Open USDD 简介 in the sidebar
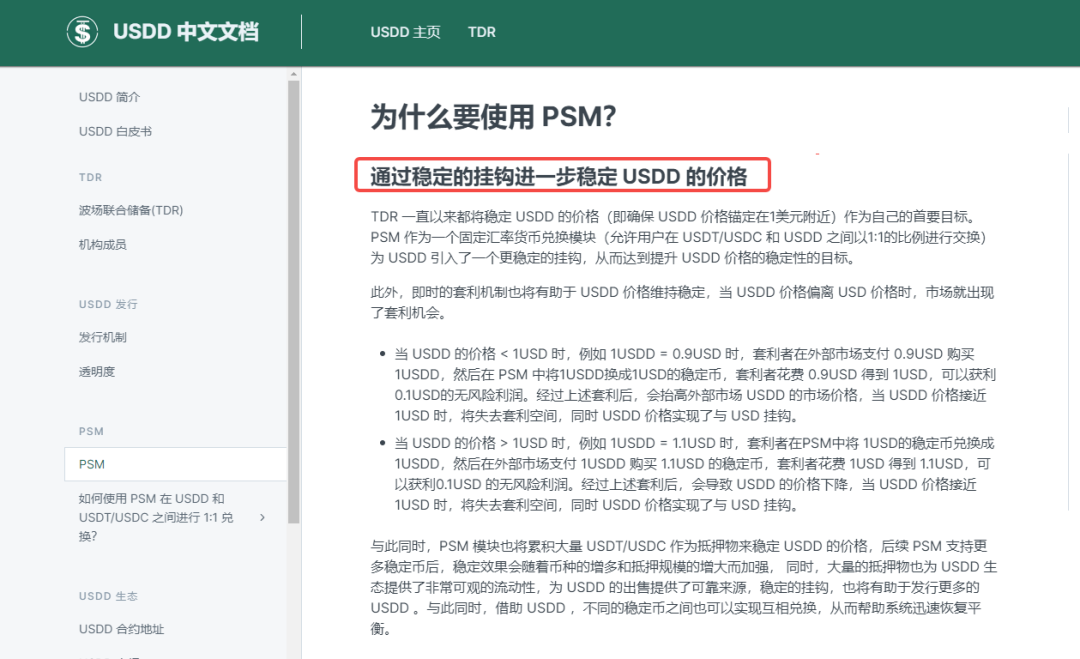This screenshot has width=1080, height=659. click(x=110, y=97)
